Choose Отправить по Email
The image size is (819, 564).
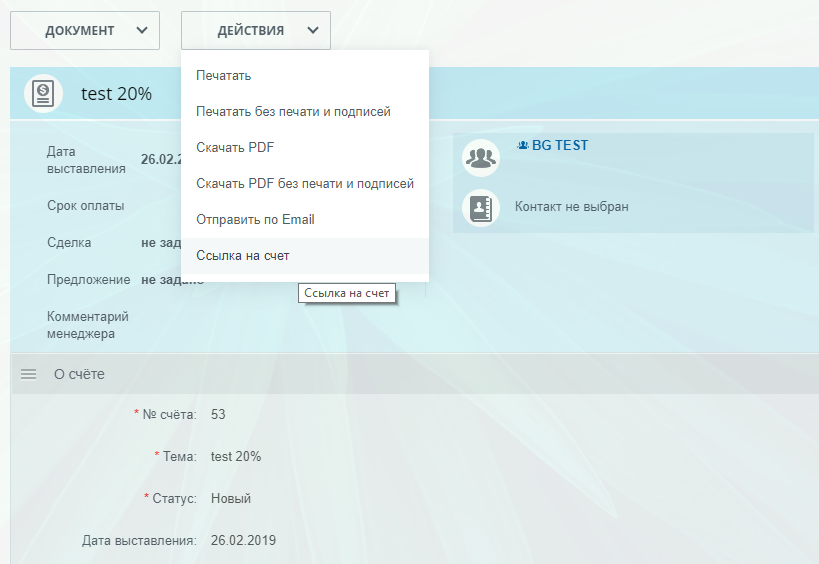pos(305,220)
